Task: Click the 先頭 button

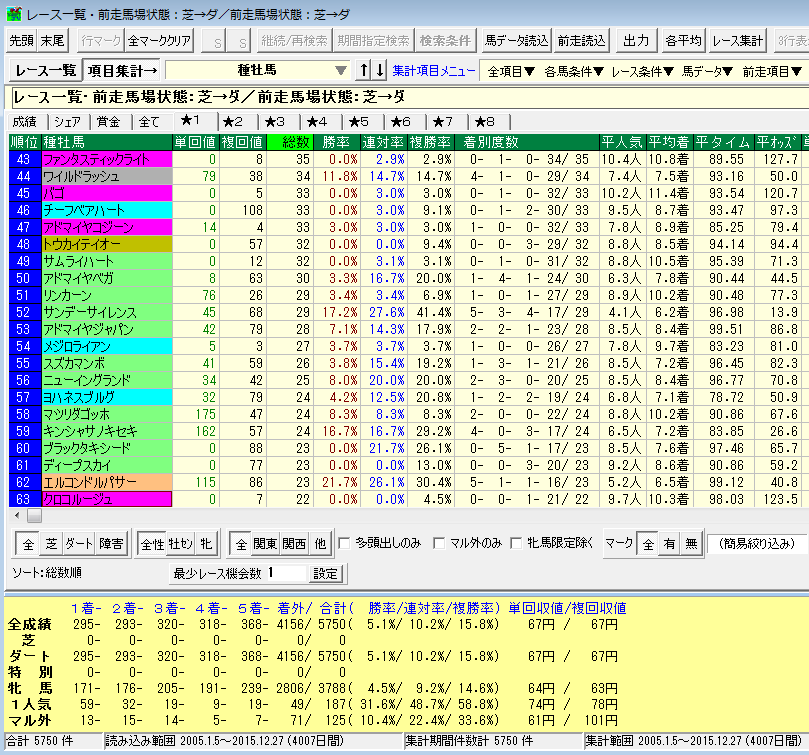Action: 22,40
